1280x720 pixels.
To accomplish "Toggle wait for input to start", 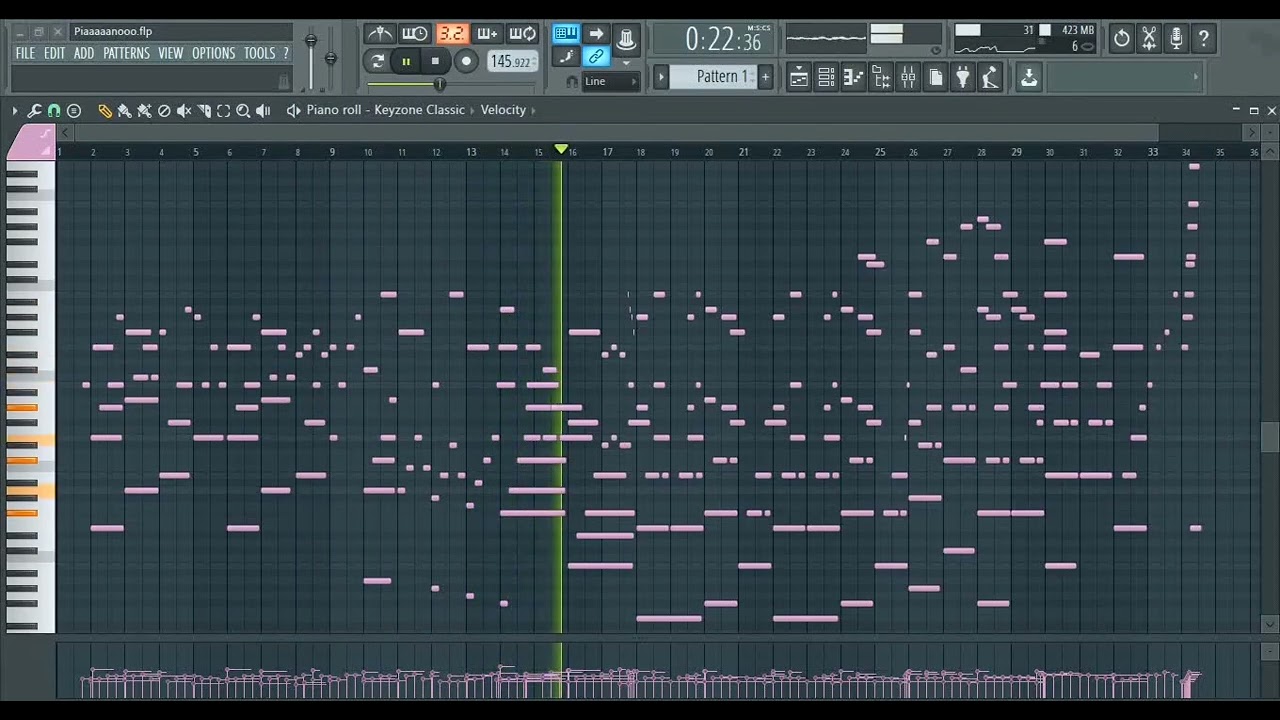I will [x=415, y=34].
